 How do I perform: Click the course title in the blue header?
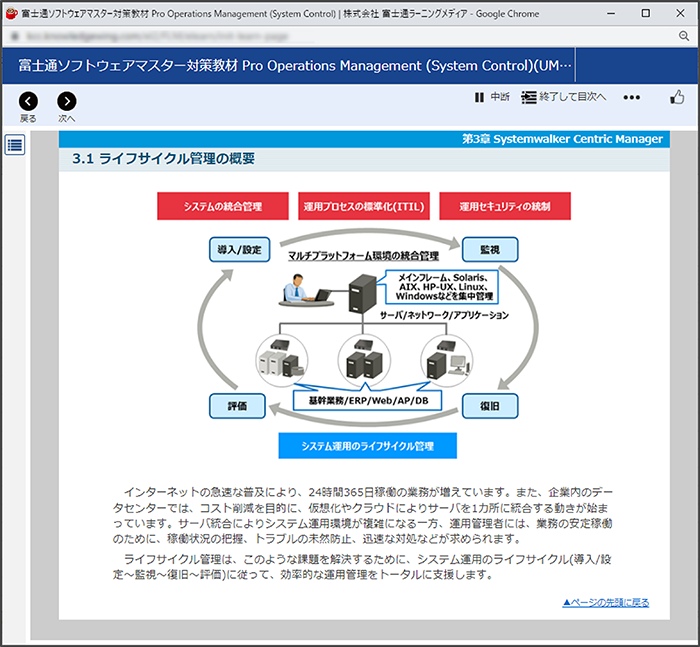tap(295, 66)
